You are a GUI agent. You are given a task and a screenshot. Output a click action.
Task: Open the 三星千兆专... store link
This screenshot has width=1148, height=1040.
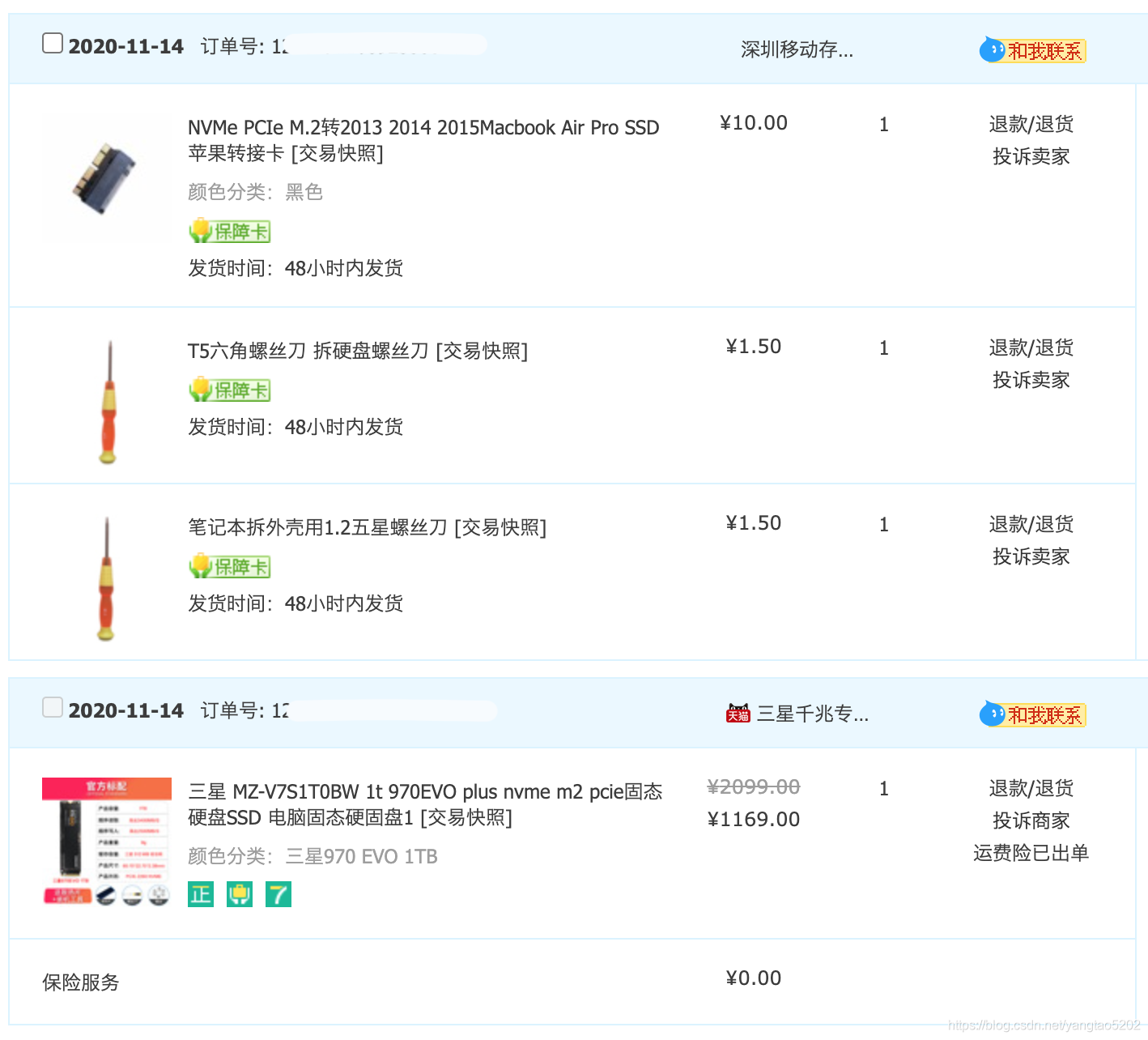(x=813, y=714)
